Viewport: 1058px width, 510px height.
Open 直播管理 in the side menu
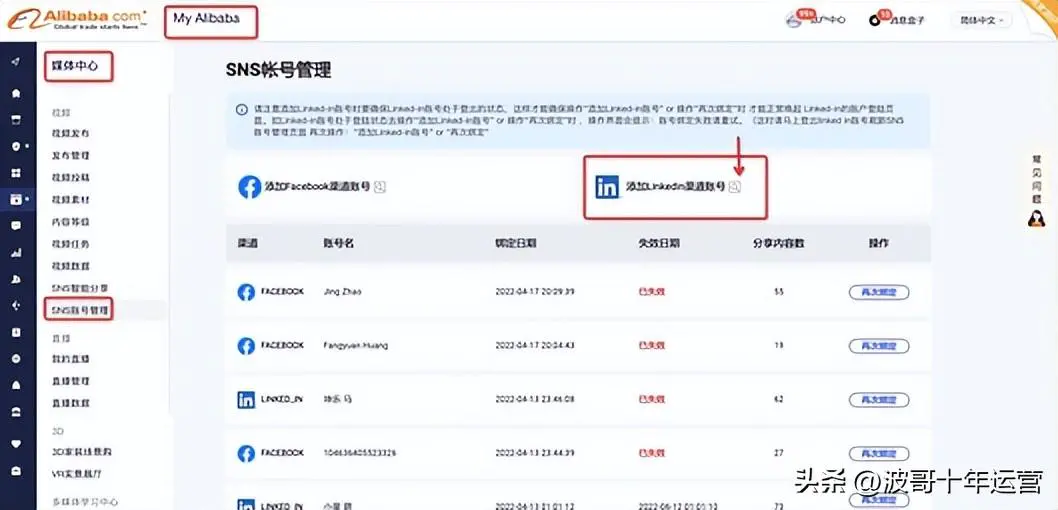coord(70,381)
